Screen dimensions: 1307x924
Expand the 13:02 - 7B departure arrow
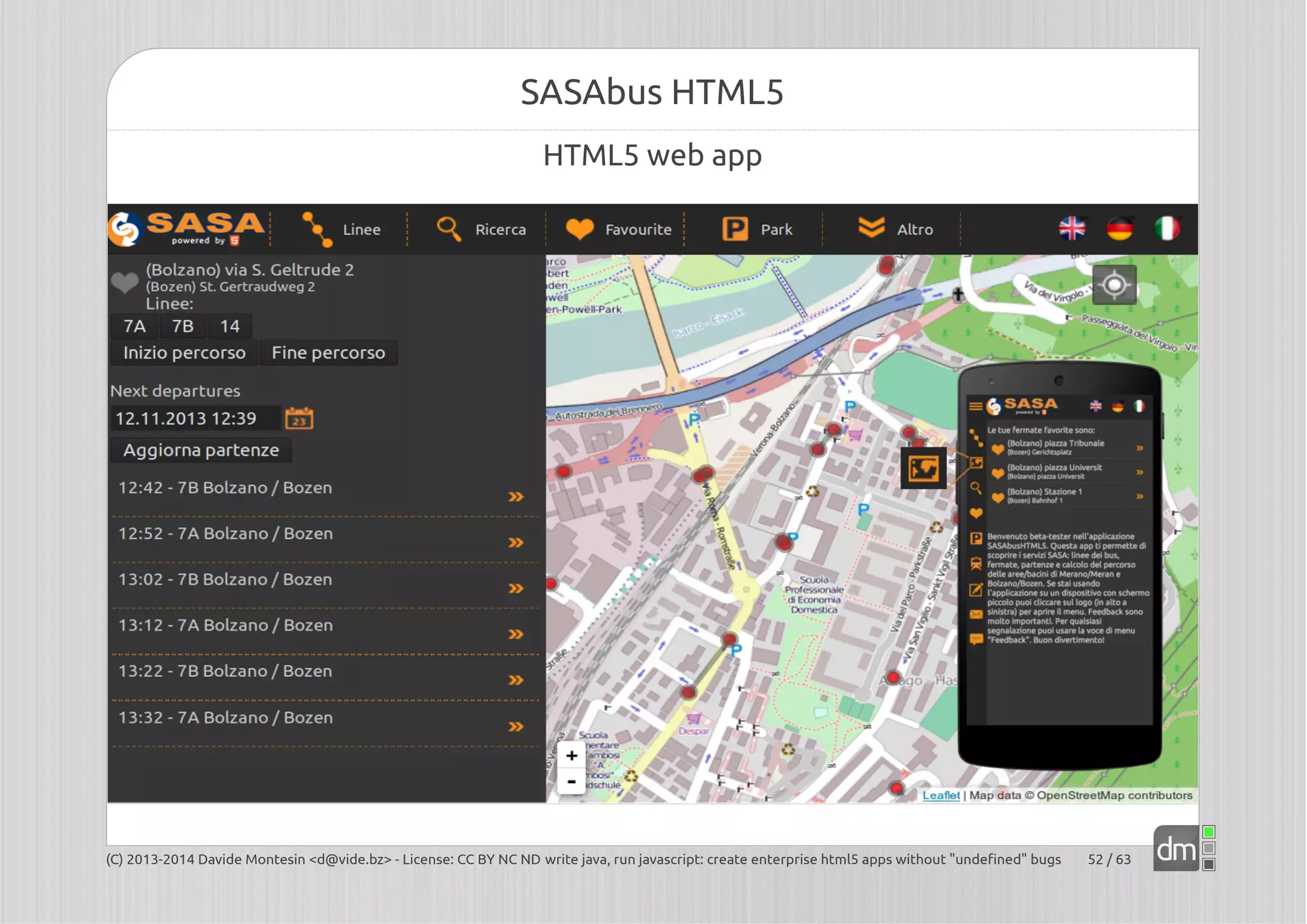(516, 588)
